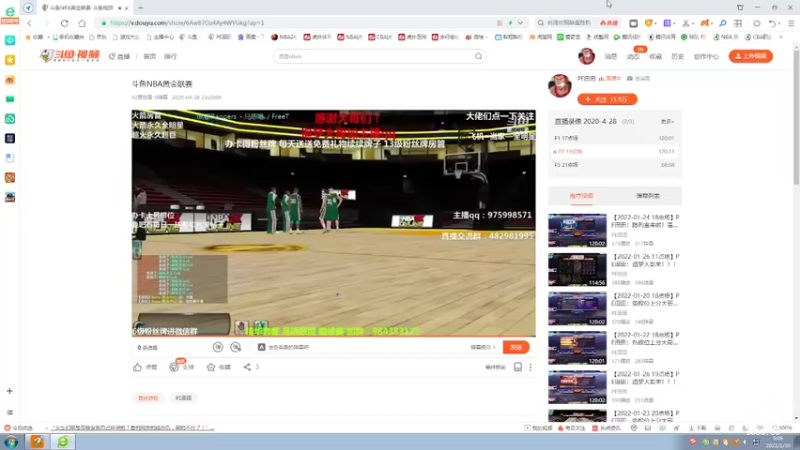Open the 2022-01-24 recommended video thumbnail
800x450 pixels.
tap(577, 231)
